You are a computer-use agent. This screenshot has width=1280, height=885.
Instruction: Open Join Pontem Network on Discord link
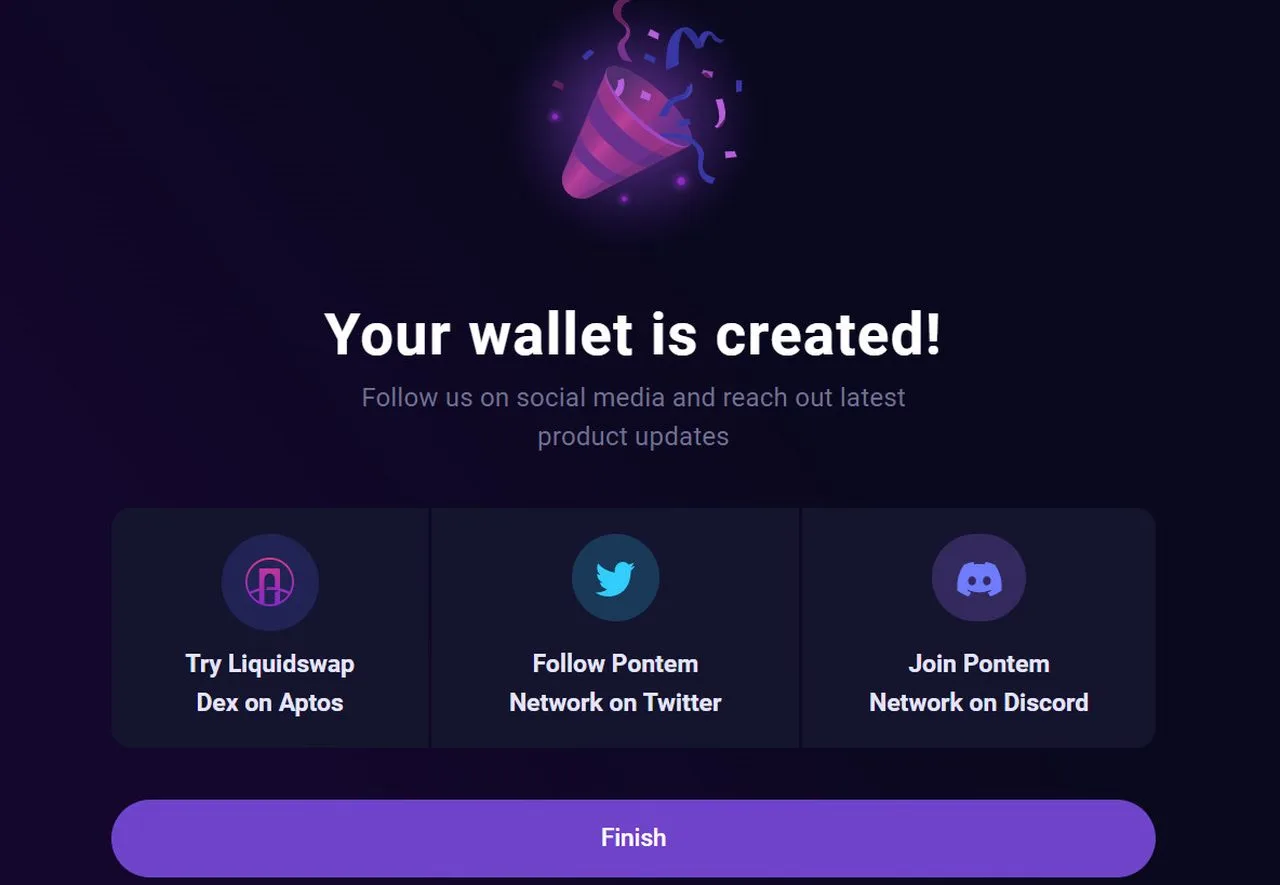(979, 627)
